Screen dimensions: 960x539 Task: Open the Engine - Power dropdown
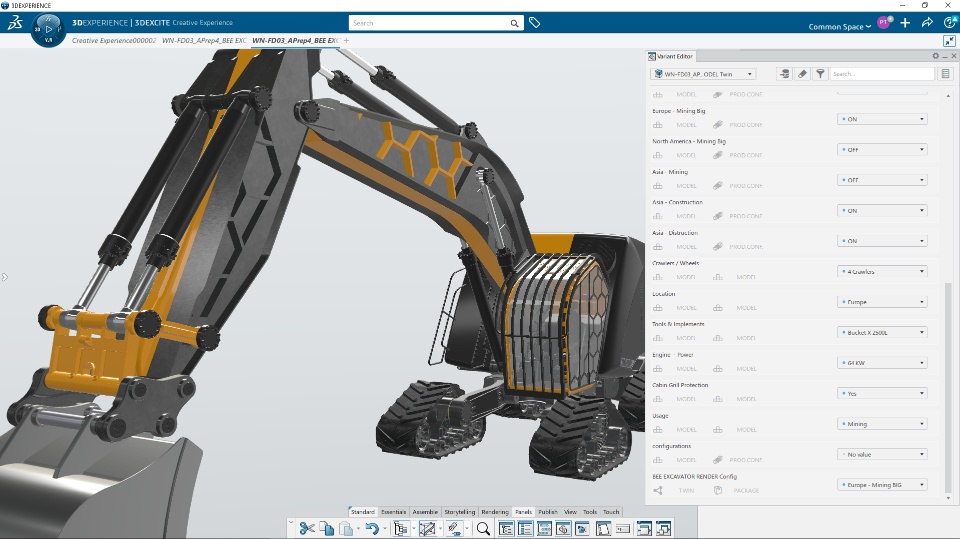pyautogui.click(x=882, y=363)
